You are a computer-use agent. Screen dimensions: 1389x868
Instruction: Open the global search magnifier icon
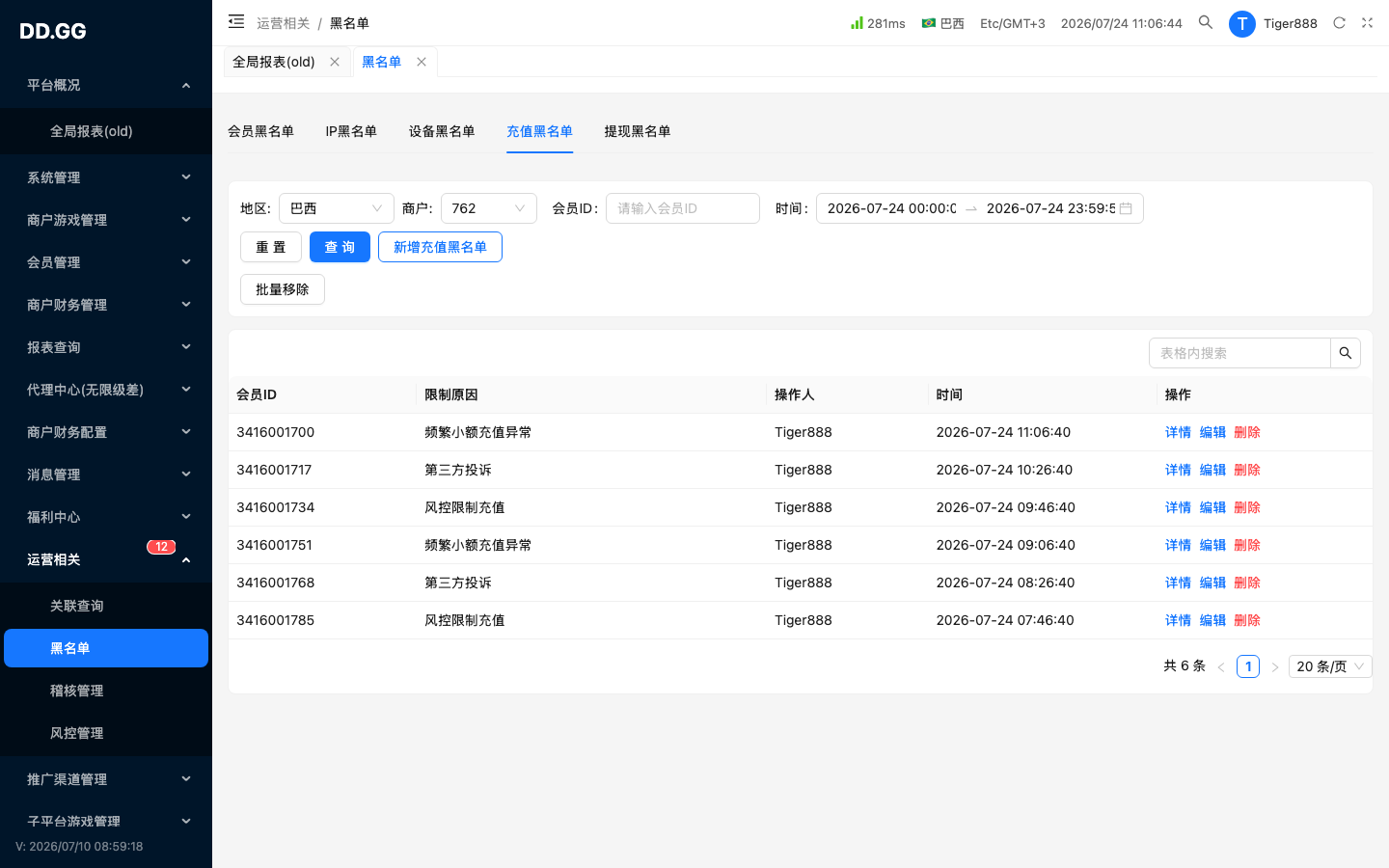(1206, 22)
